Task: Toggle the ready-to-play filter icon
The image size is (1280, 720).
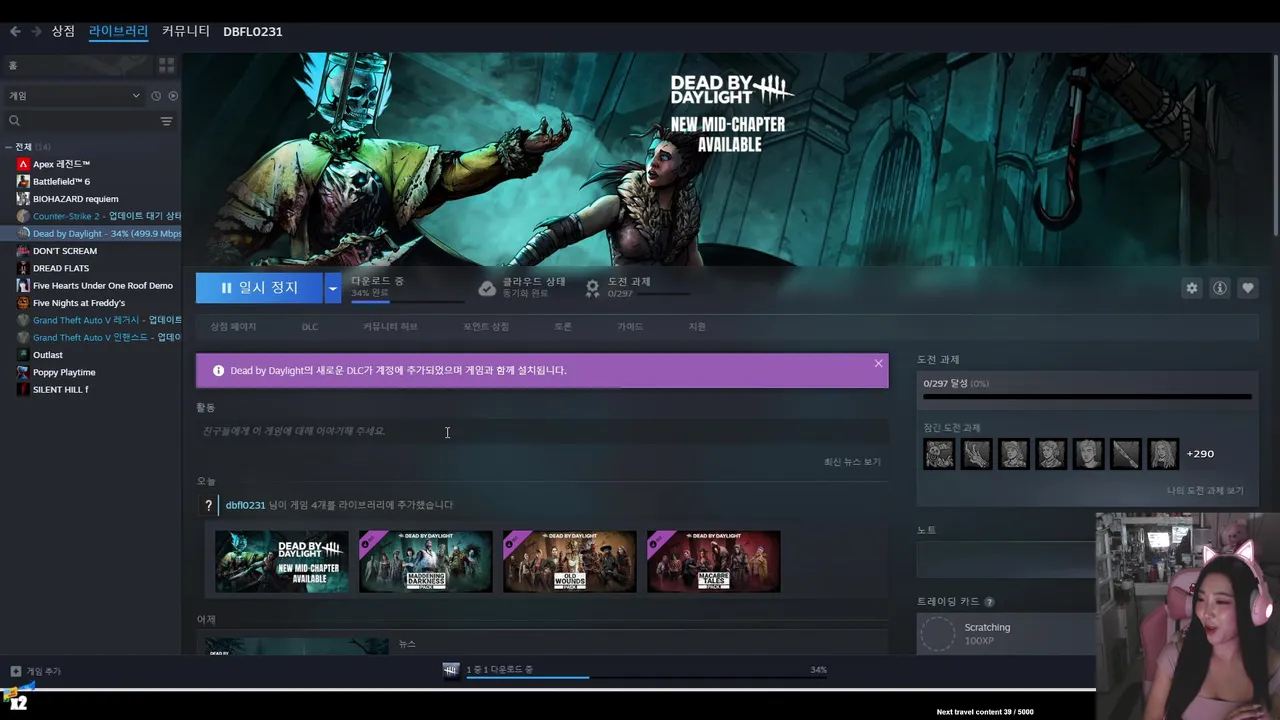Action: tap(173, 96)
